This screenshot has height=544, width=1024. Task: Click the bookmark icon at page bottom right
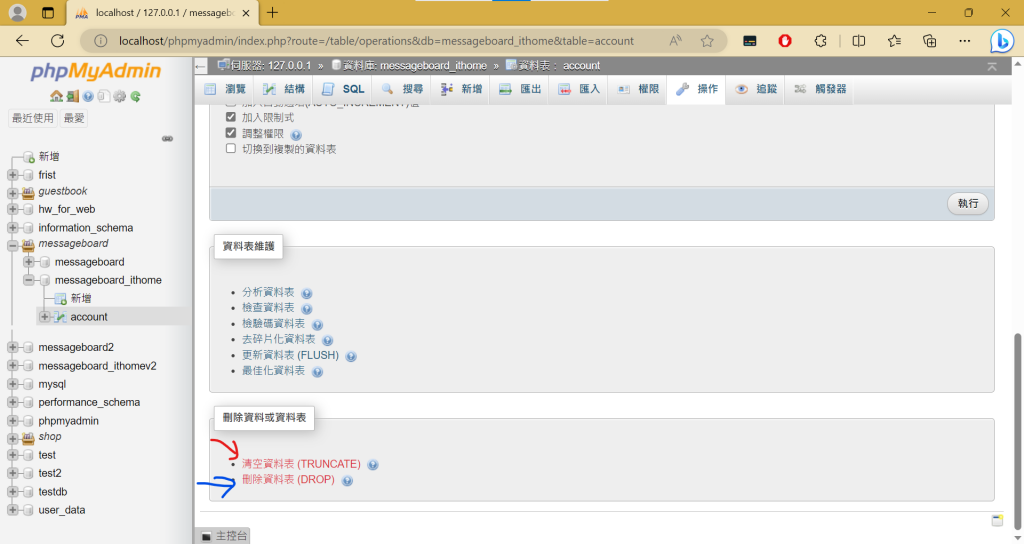(997, 520)
